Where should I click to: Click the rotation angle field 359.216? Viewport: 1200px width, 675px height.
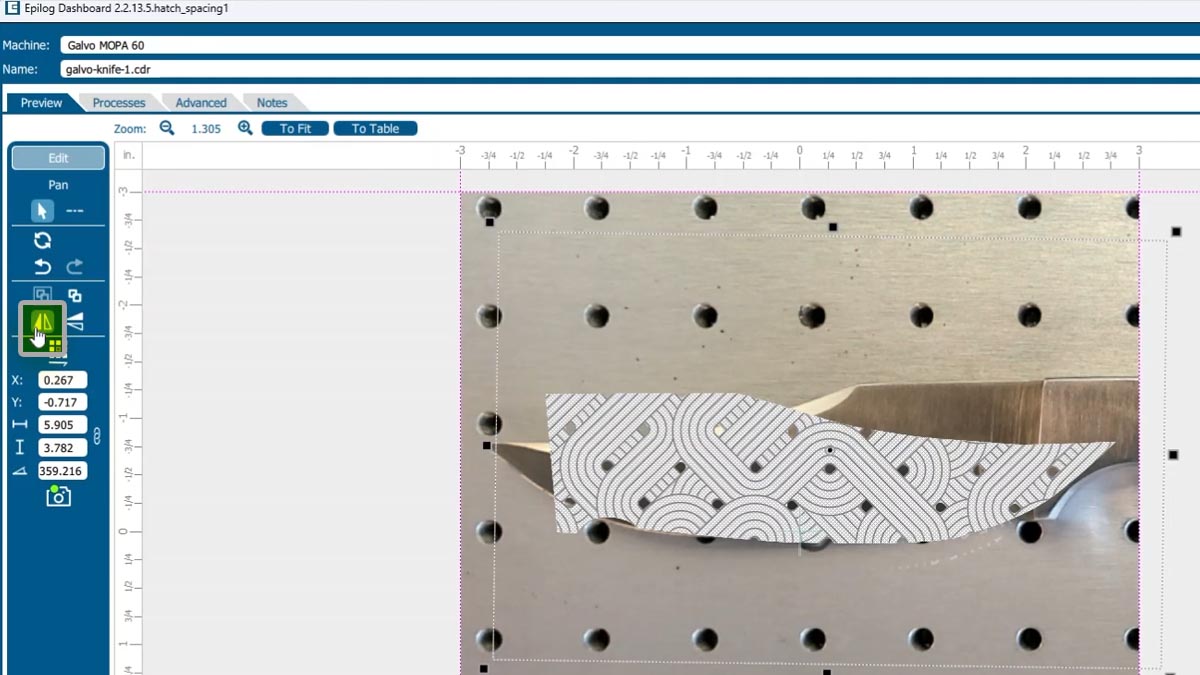(x=62, y=471)
